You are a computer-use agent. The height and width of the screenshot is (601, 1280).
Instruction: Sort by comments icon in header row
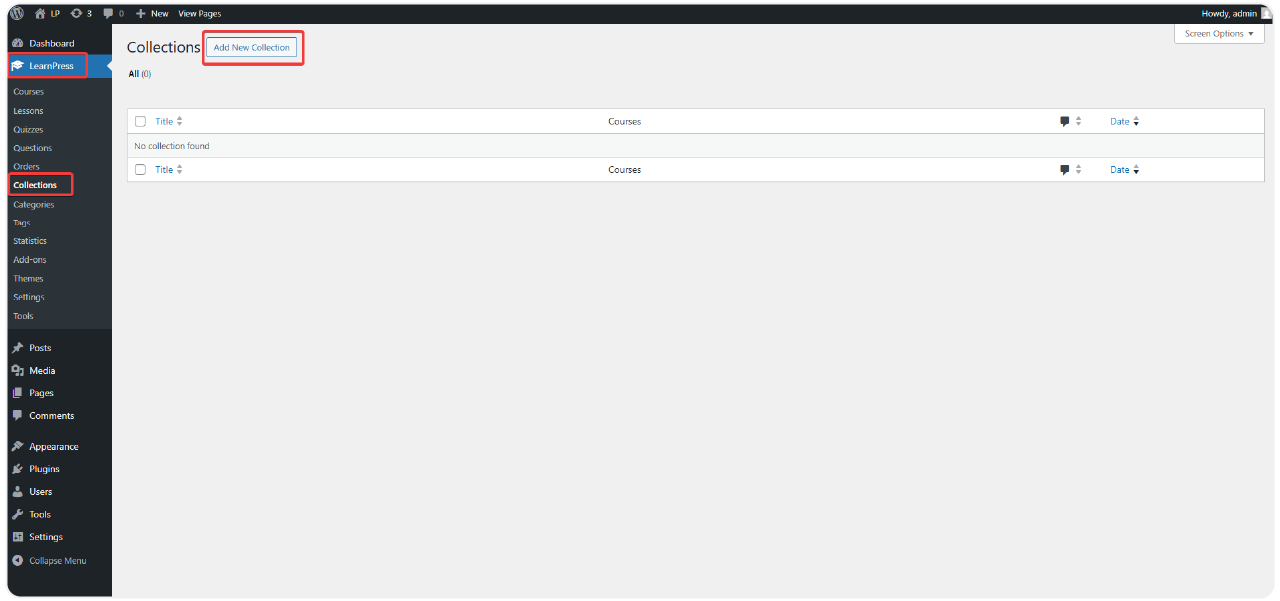pos(1065,121)
